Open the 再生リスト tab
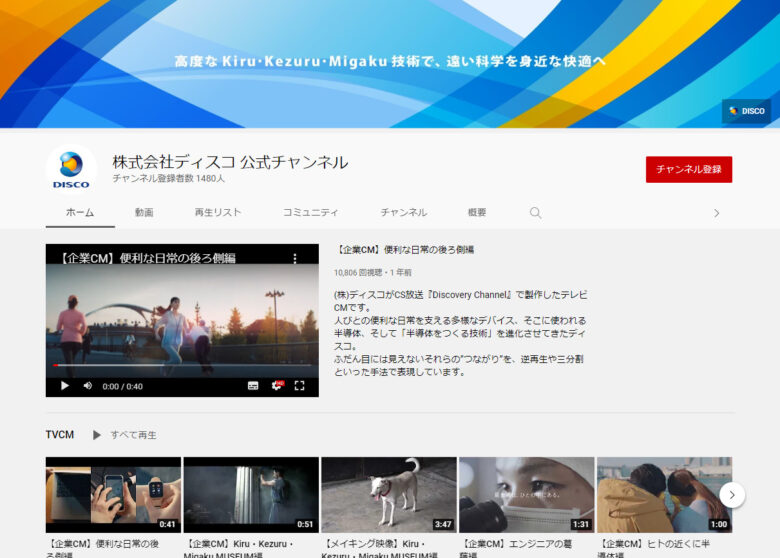 (217, 213)
